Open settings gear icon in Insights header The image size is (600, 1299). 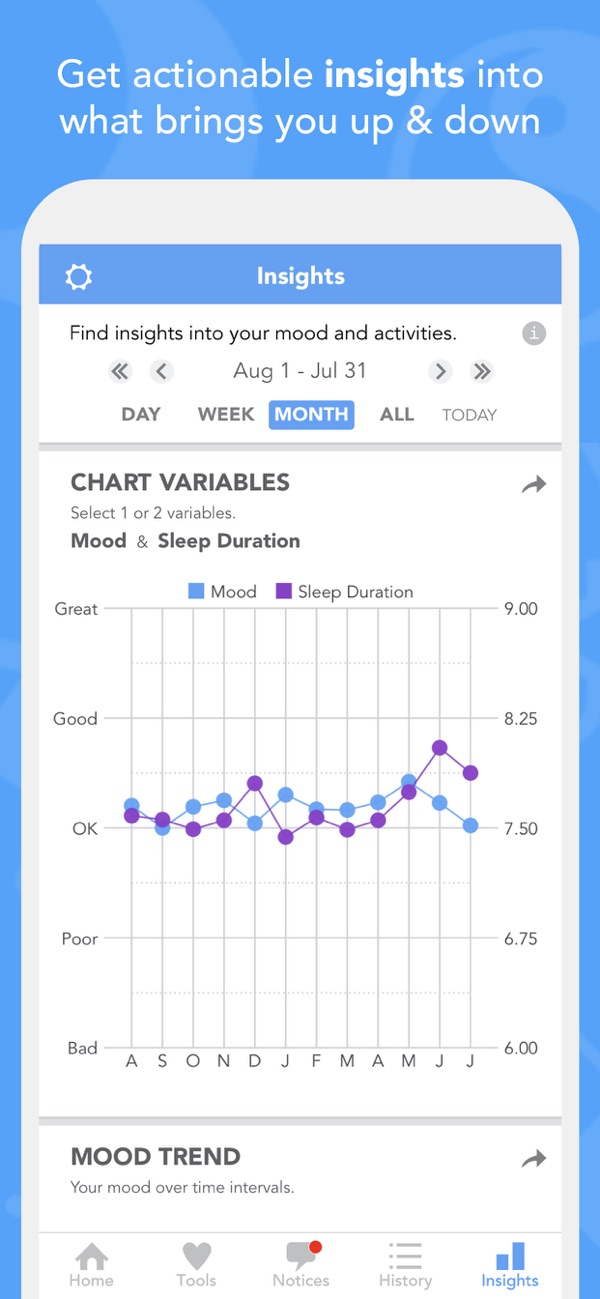[x=78, y=277]
